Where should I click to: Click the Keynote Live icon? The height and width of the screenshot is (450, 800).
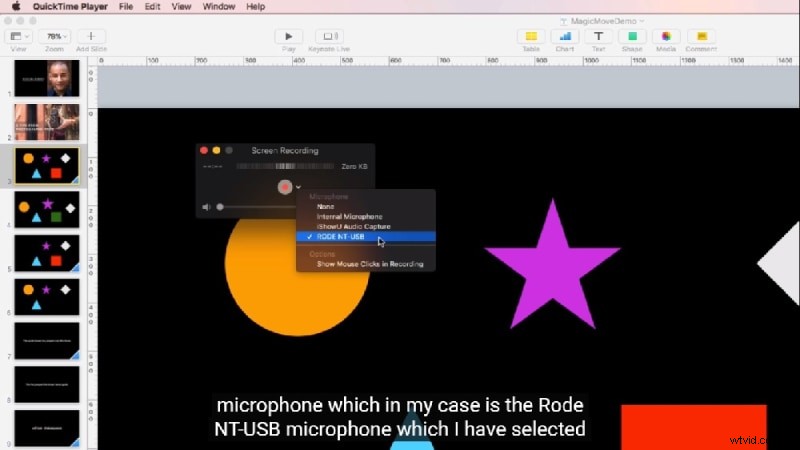[x=329, y=36]
